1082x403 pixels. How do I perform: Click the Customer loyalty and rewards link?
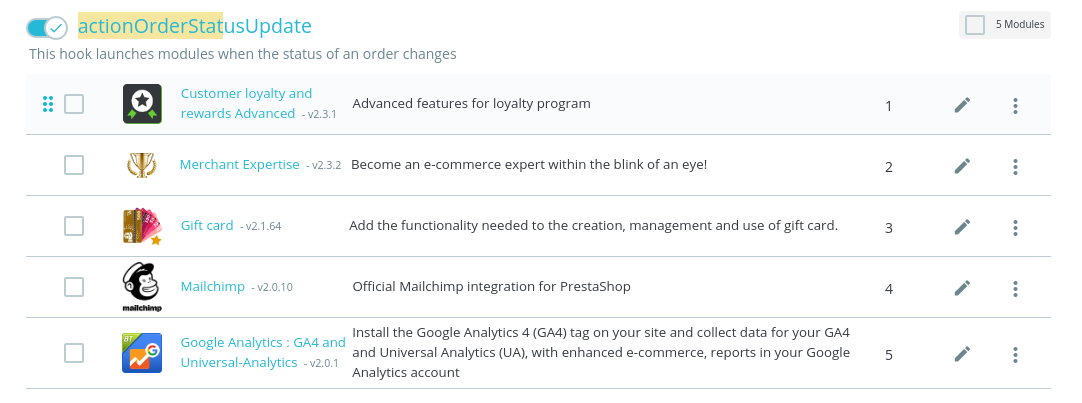tap(246, 94)
